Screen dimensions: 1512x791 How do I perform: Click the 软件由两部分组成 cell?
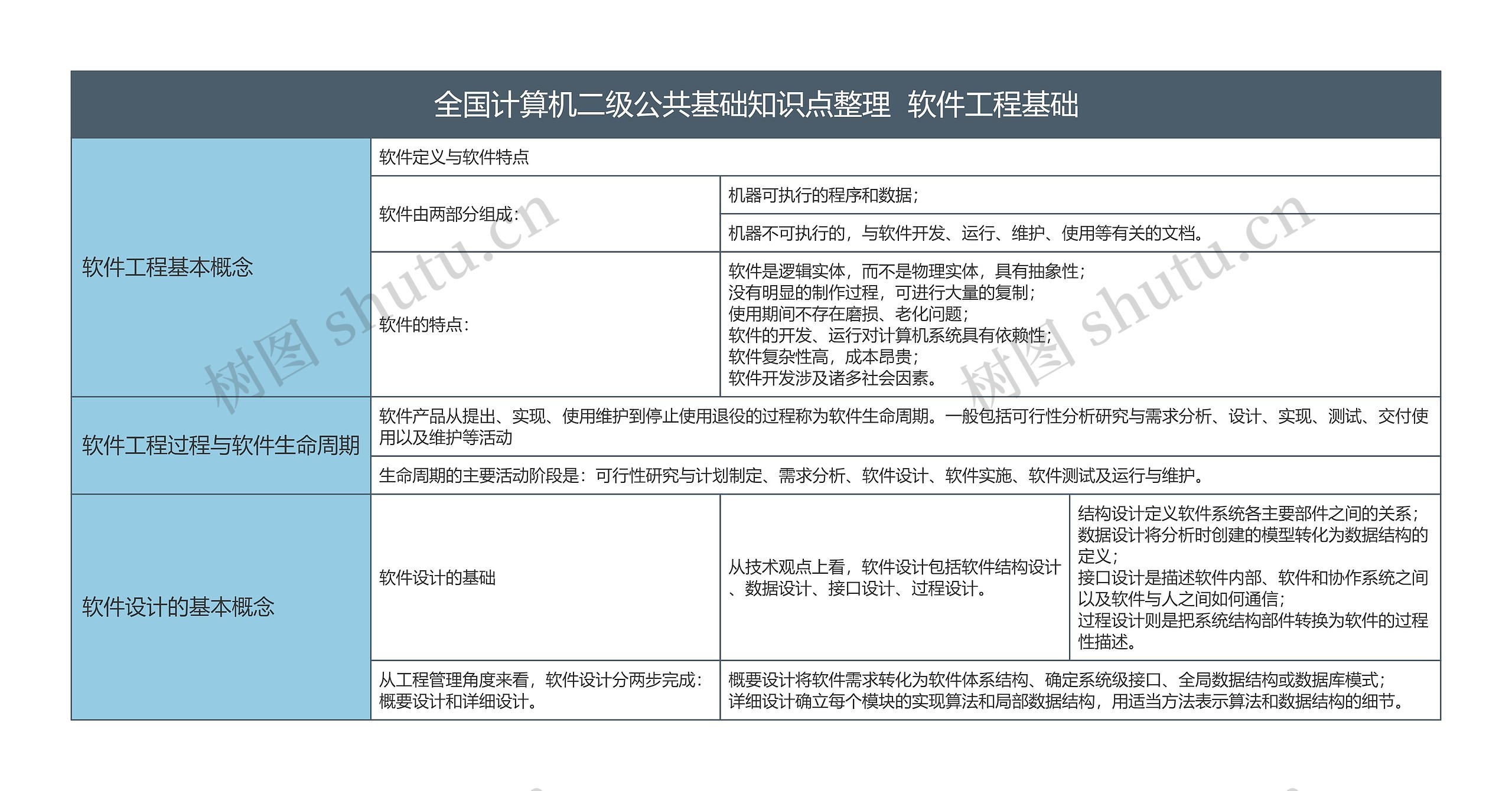[545, 214]
